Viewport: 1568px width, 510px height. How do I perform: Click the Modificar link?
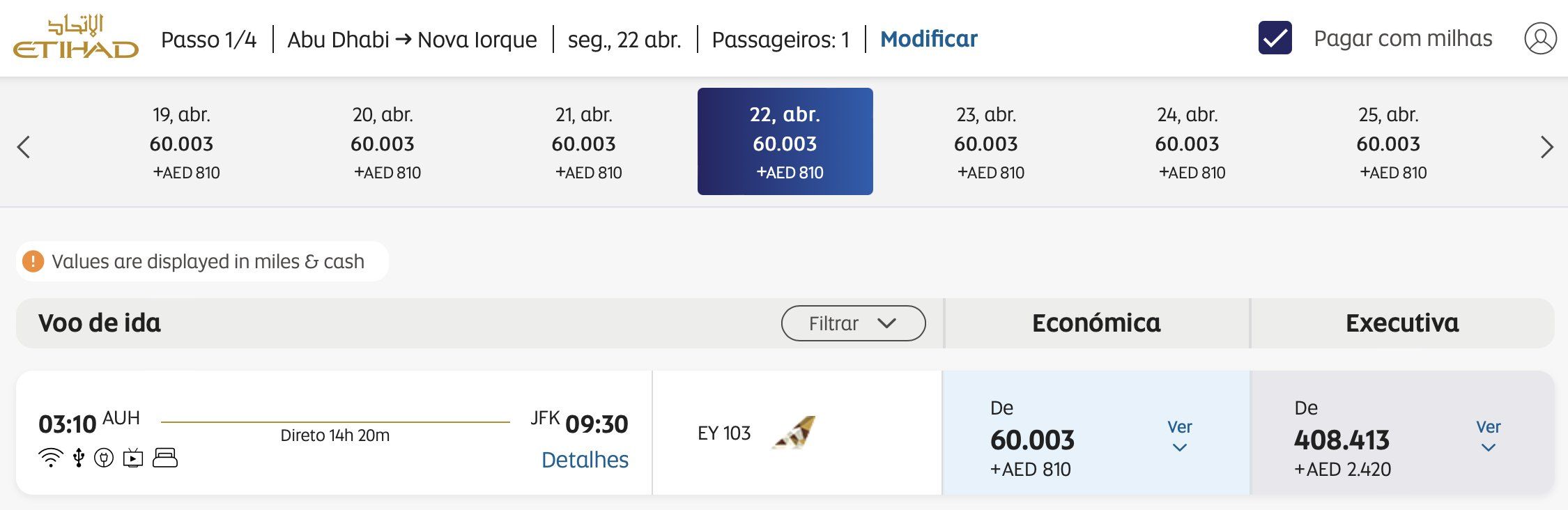pyautogui.click(x=929, y=39)
